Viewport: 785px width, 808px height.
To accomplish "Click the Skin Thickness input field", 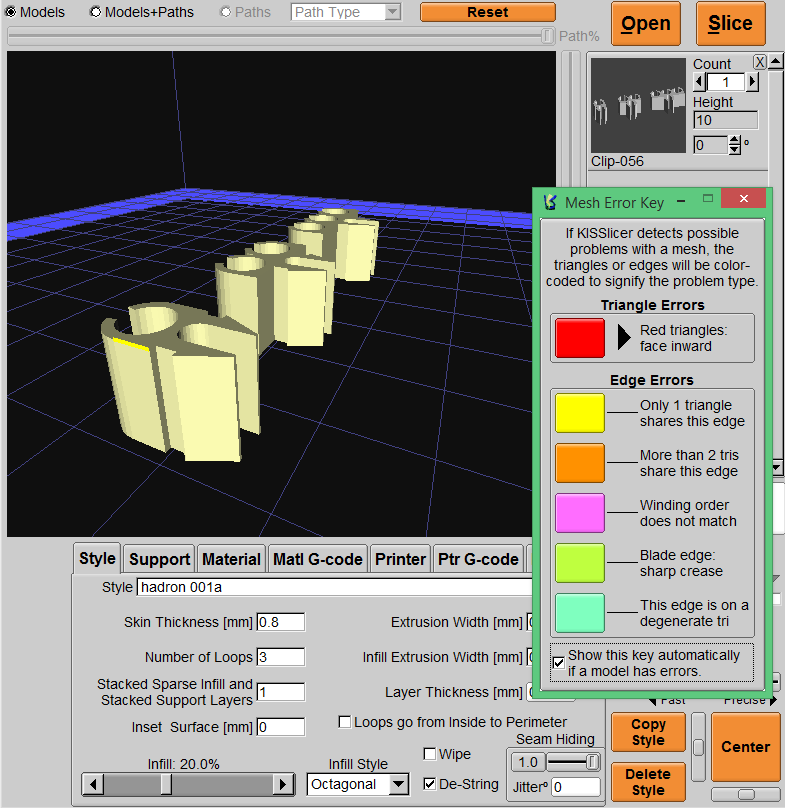I will (x=280, y=622).
